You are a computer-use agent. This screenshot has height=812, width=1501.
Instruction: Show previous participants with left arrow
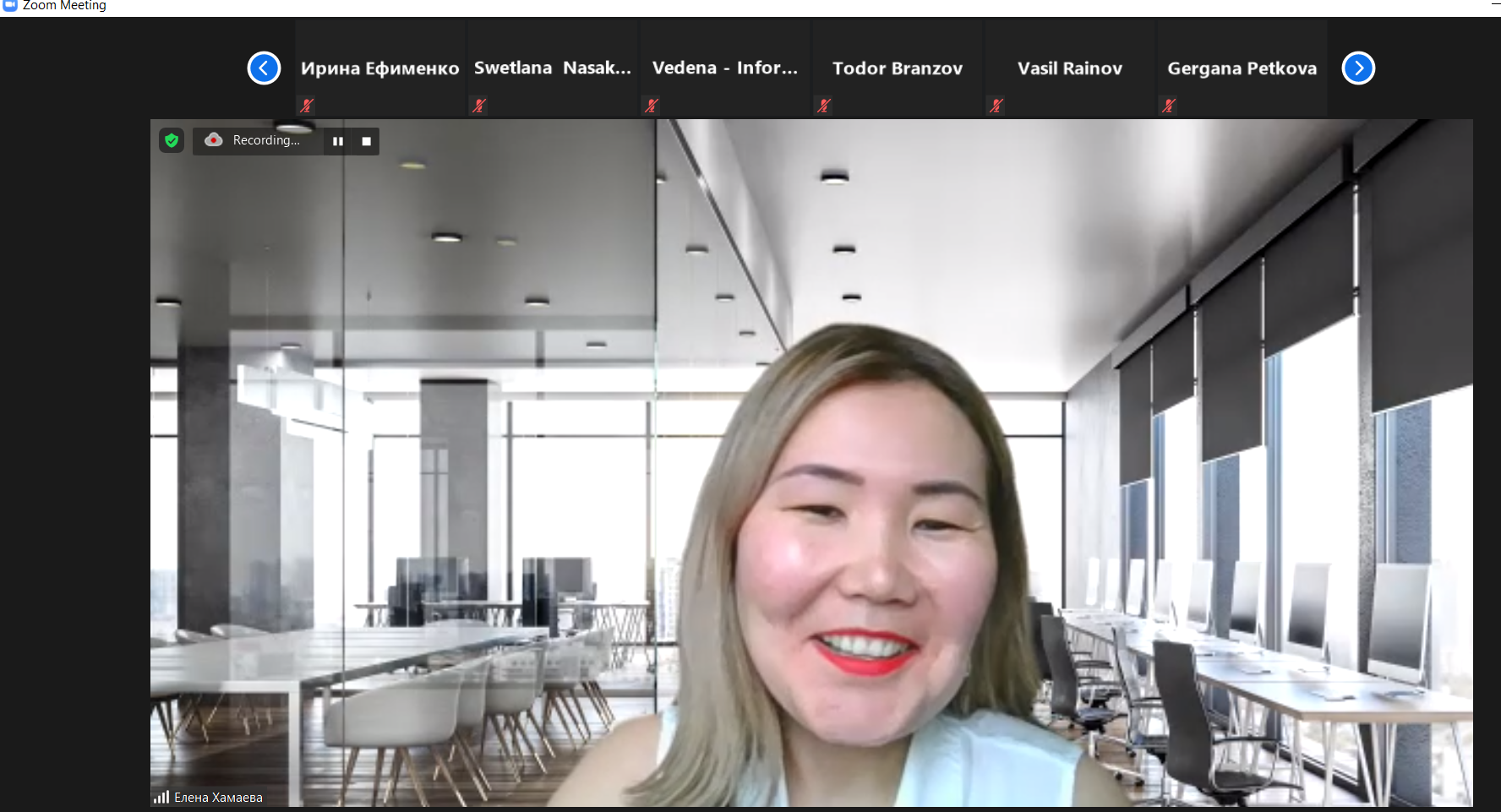[x=264, y=68]
